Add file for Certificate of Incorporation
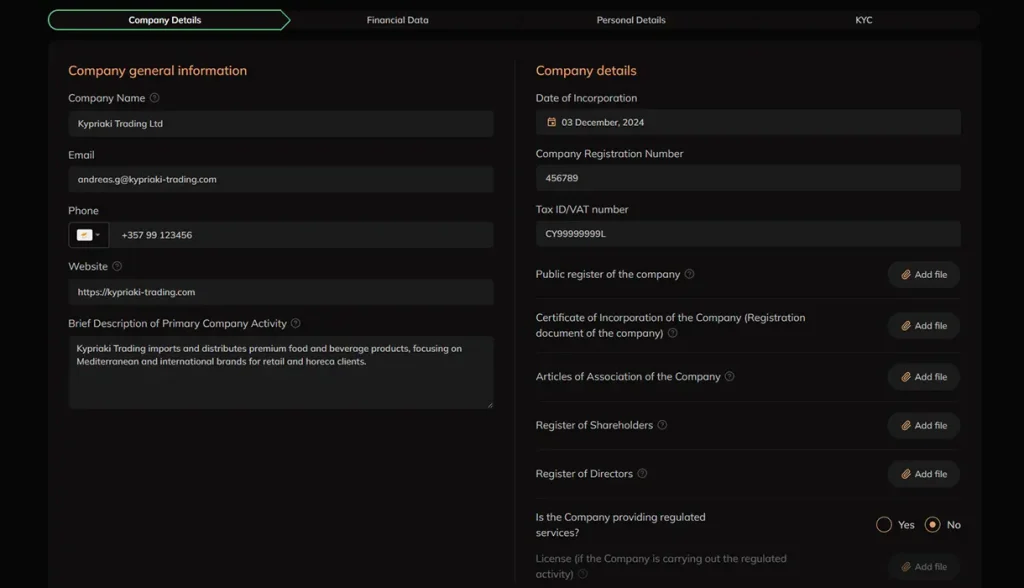 [x=923, y=326]
